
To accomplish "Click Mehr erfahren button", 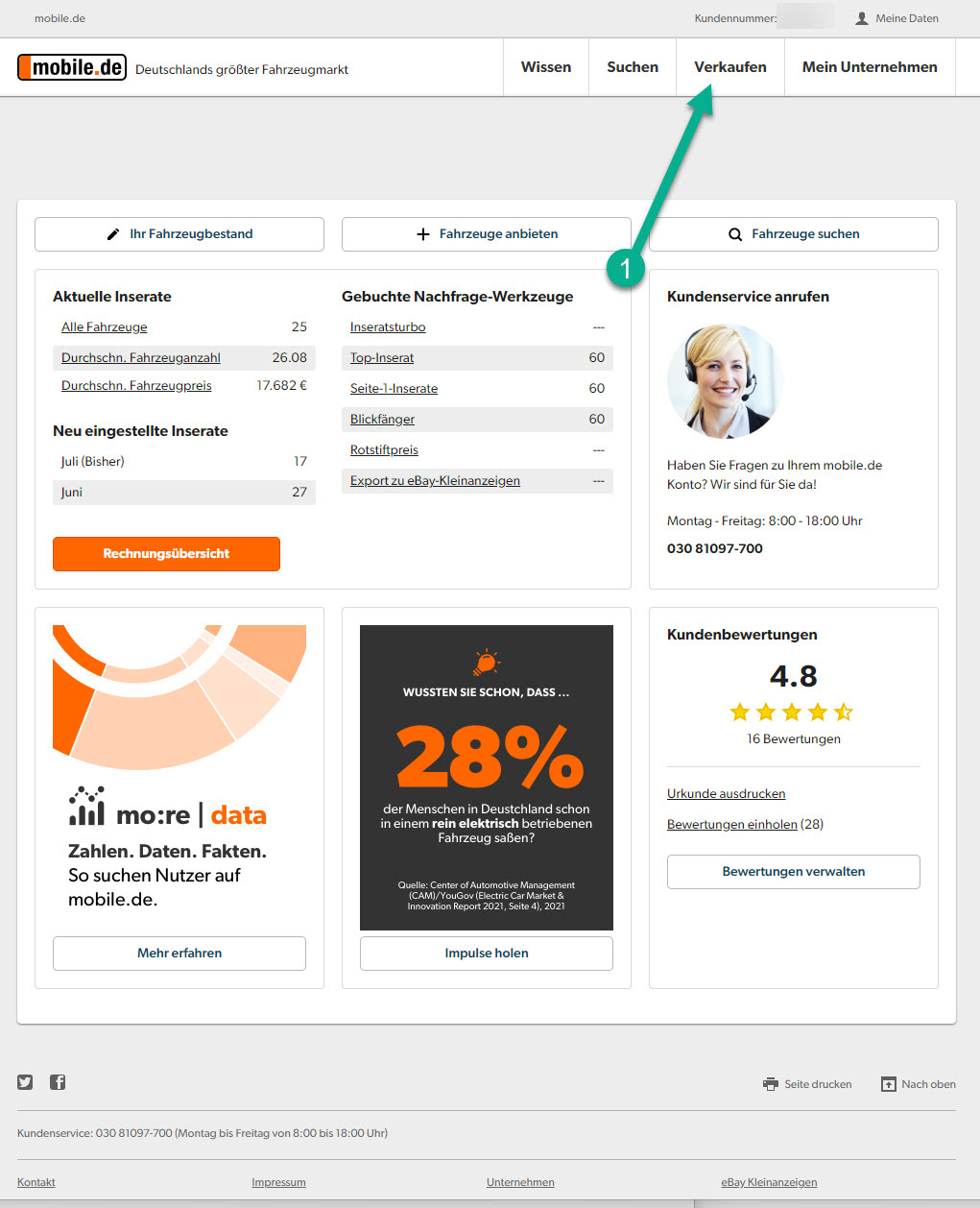I will (x=179, y=954).
